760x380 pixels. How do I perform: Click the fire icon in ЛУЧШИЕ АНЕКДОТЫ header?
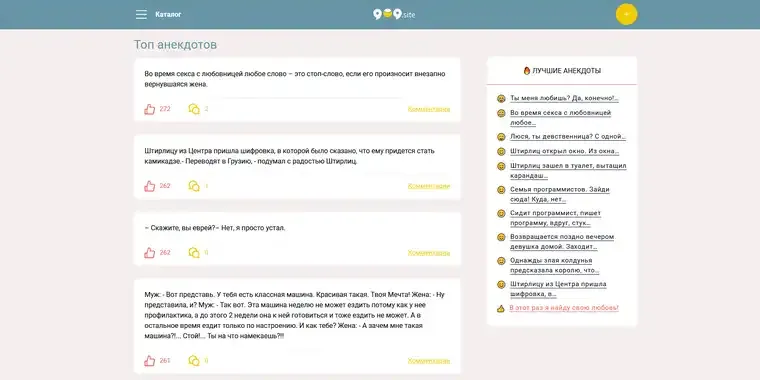pos(527,71)
